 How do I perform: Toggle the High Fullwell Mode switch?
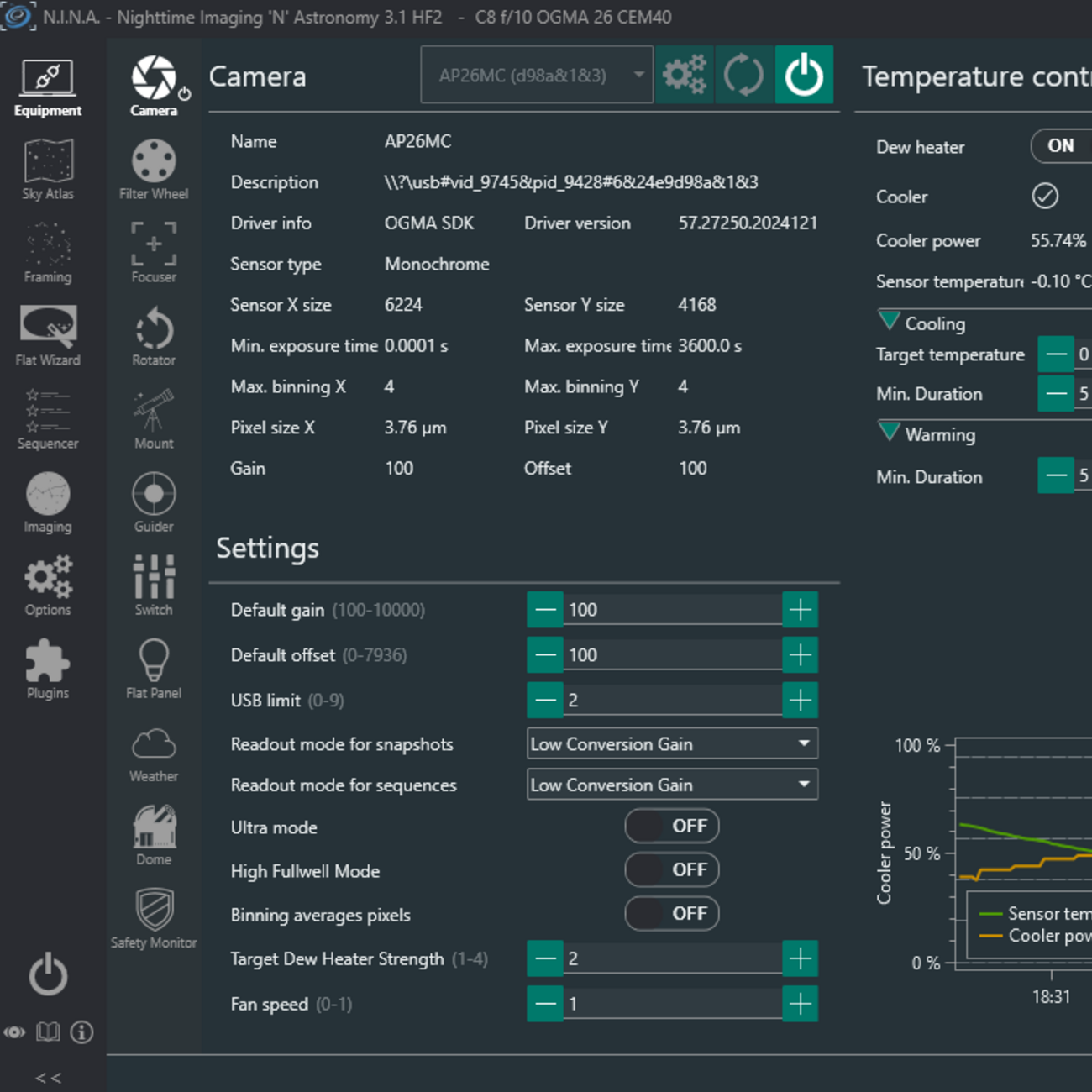(672, 869)
